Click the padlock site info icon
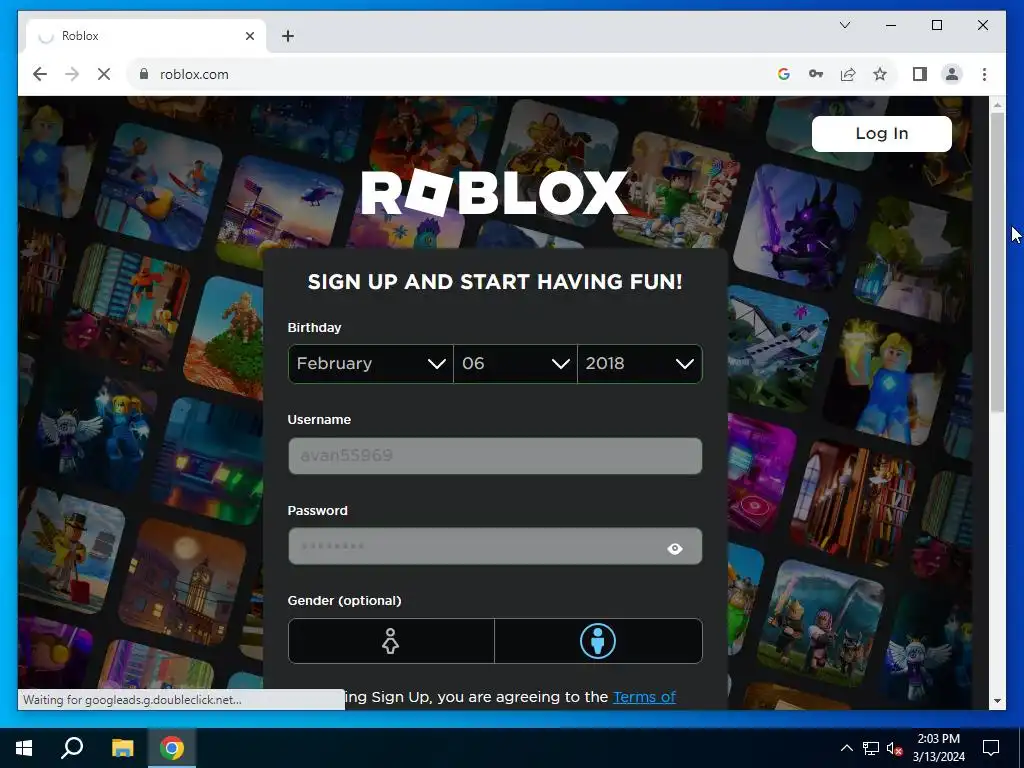The width and height of the screenshot is (1024, 768). point(144,74)
